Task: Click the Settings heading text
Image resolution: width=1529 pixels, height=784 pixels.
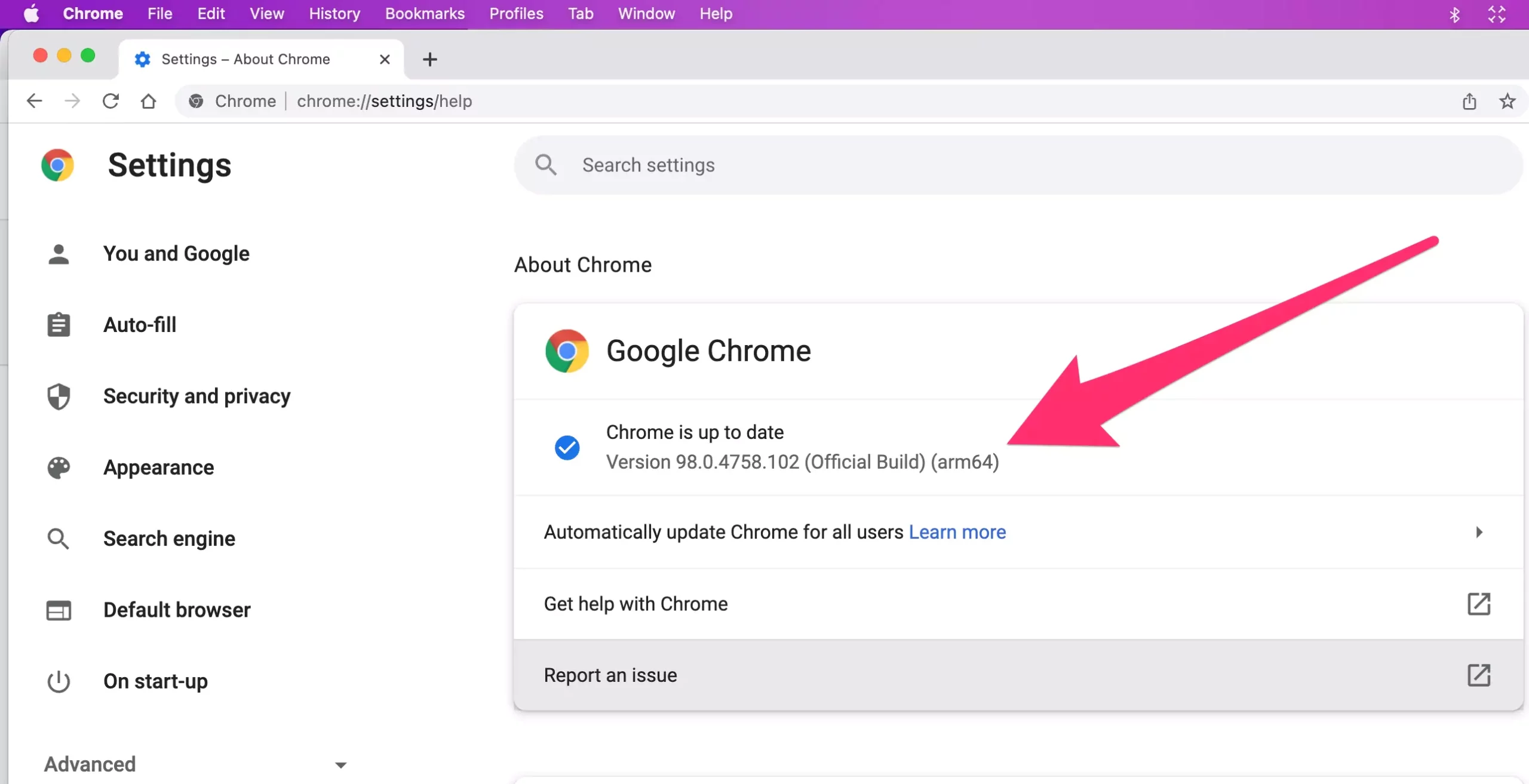Action: coord(170,165)
